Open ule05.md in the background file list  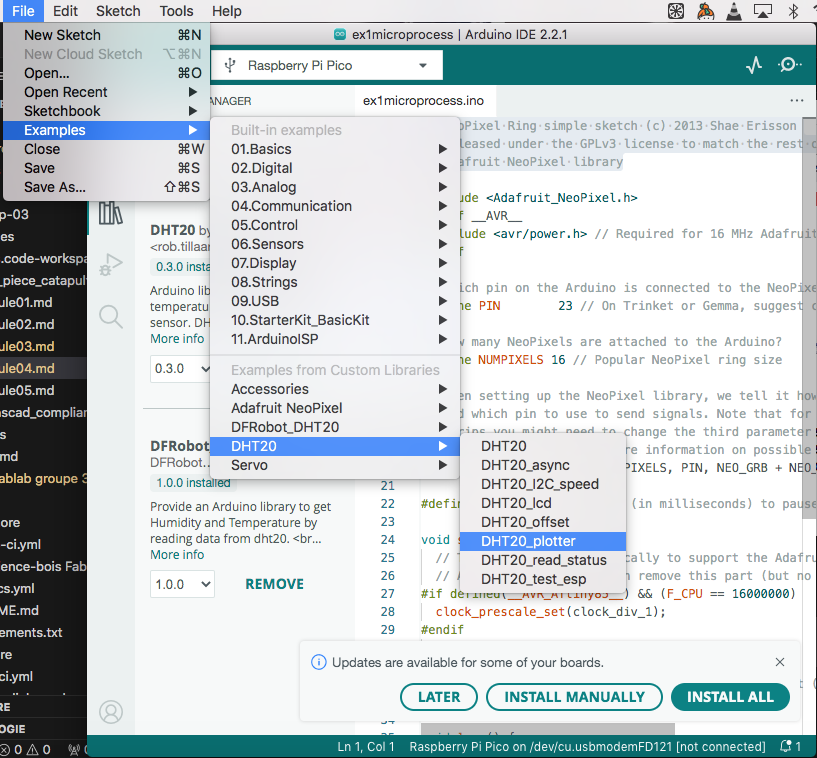27,390
